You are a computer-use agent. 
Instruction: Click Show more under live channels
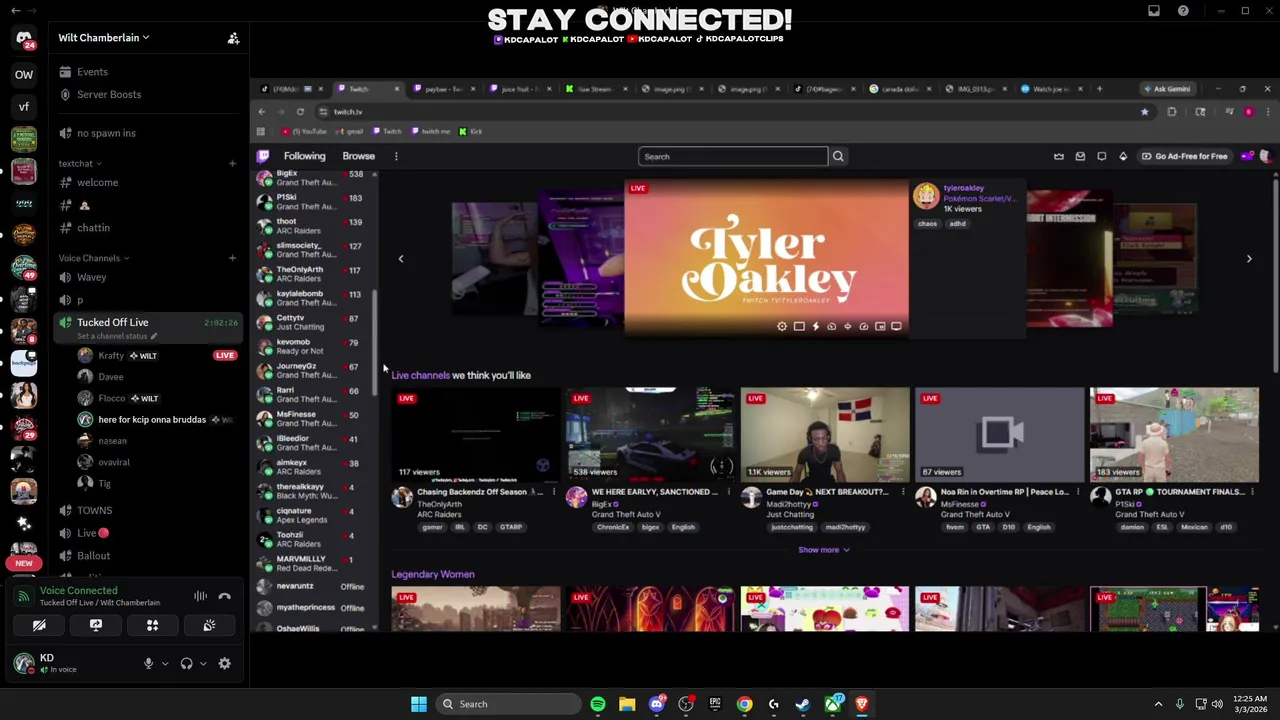(x=824, y=550)
